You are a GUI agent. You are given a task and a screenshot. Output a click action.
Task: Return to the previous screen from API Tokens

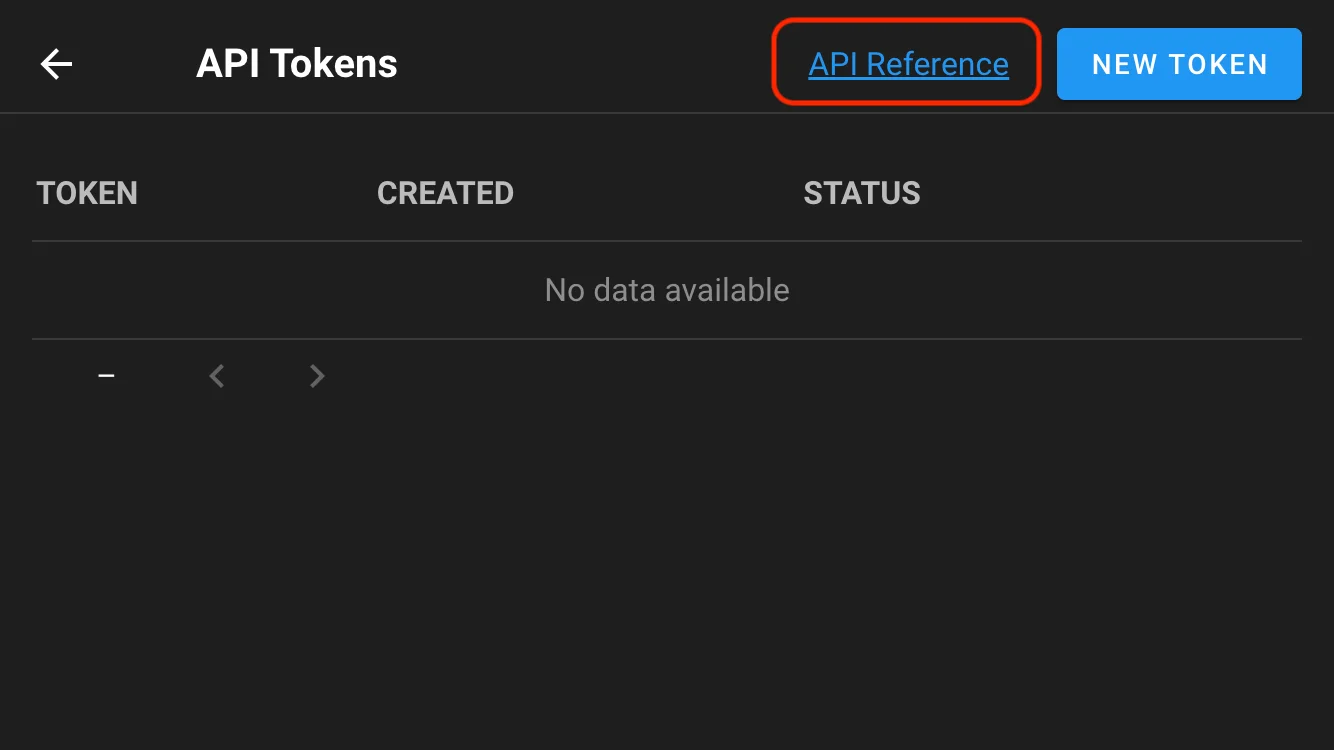(x=56, y=64)
